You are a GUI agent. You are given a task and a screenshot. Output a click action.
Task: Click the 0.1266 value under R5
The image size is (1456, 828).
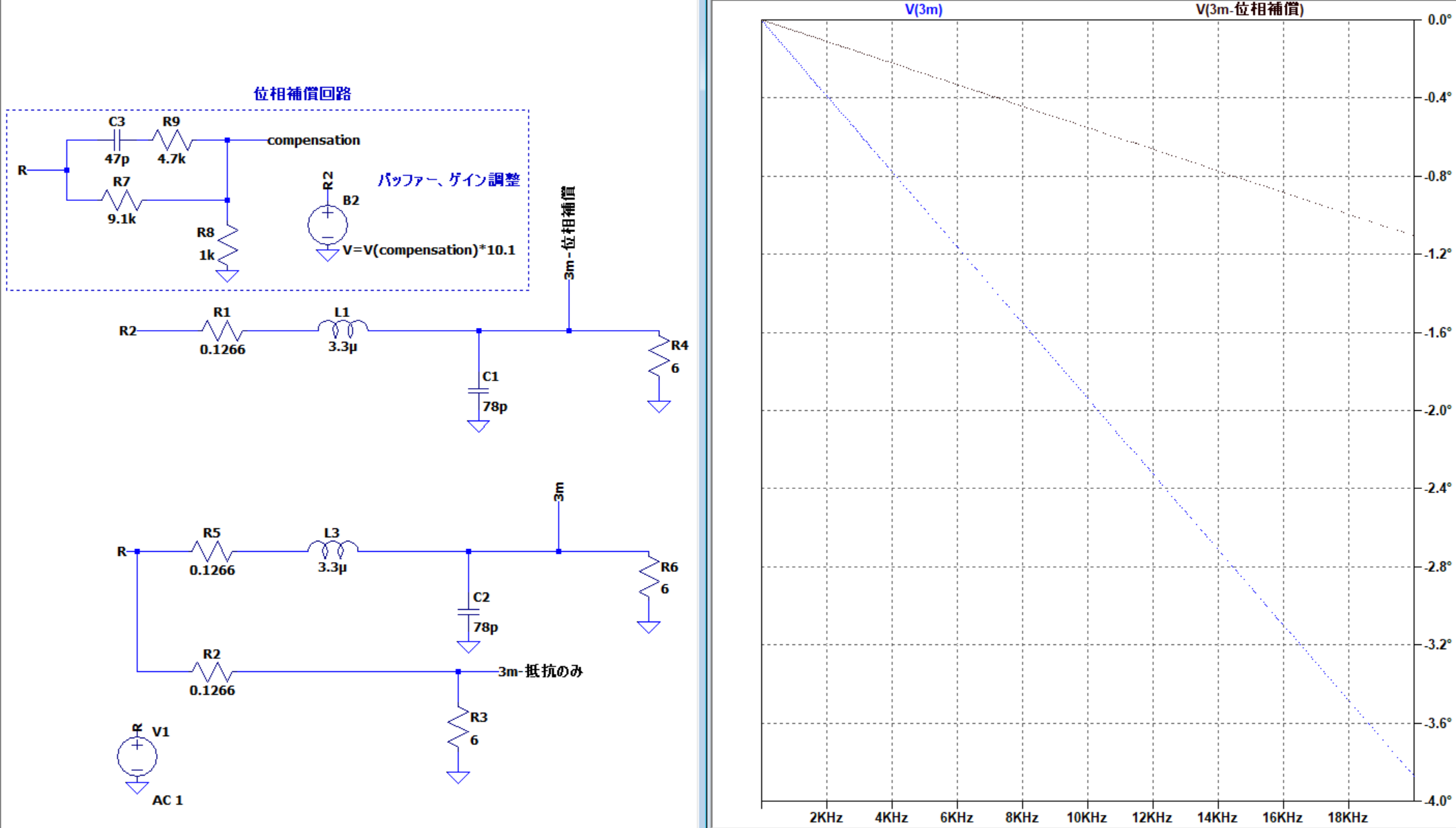(x=212, y=570)
